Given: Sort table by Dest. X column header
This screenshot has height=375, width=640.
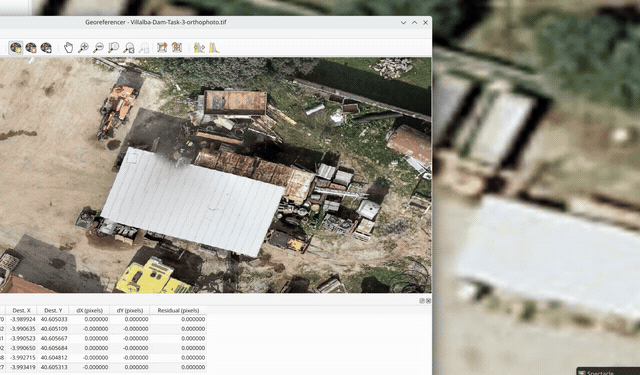Looking at the screenshot, I should tap(22, 310).
